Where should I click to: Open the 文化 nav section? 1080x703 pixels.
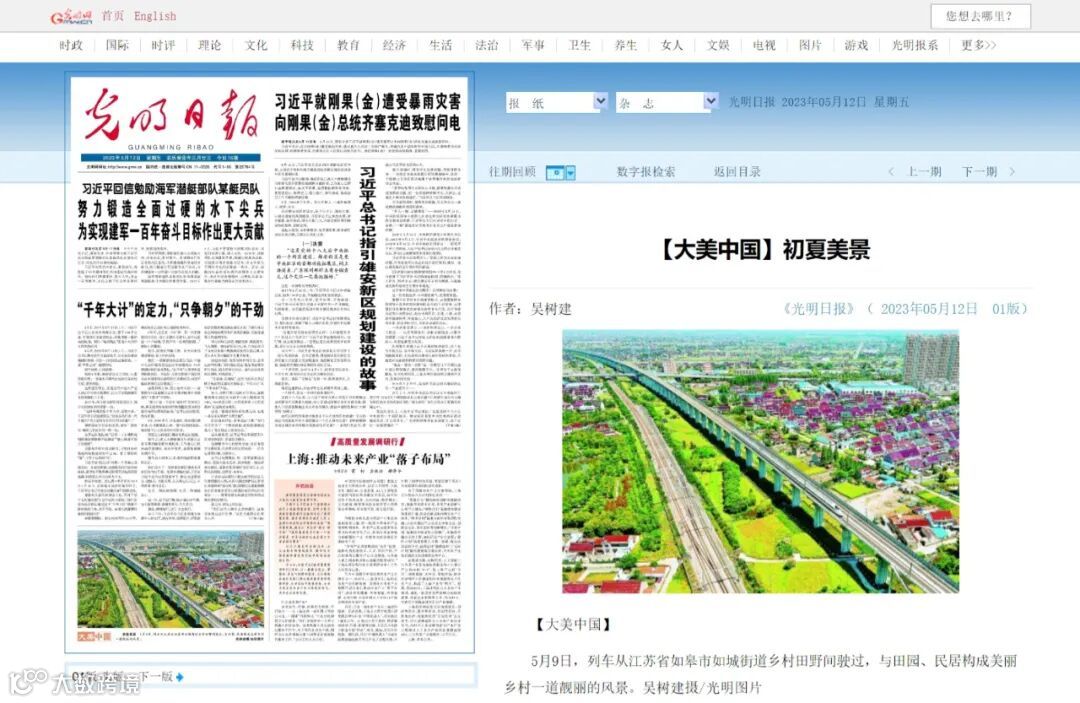(256, 45)
